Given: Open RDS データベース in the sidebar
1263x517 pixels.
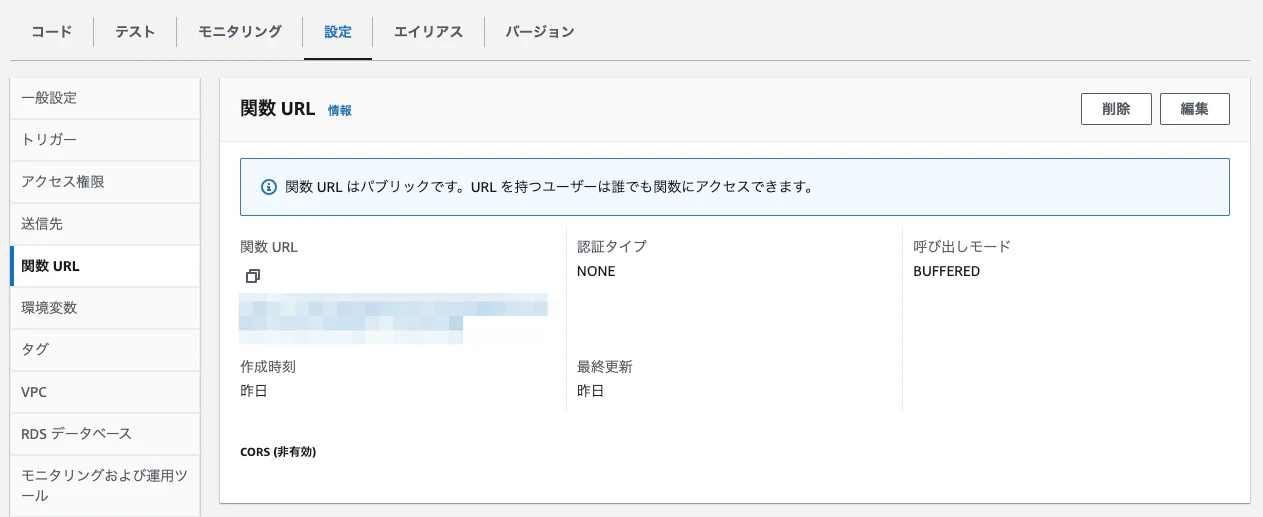Looking at the screenshot, I should (x=105, y=434).
